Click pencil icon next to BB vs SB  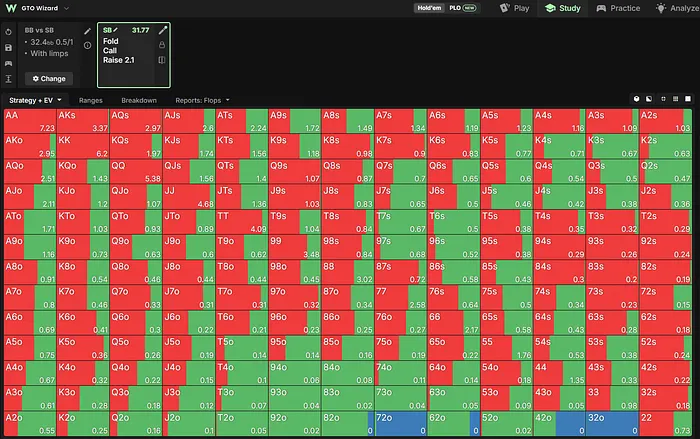coord(88,31)
